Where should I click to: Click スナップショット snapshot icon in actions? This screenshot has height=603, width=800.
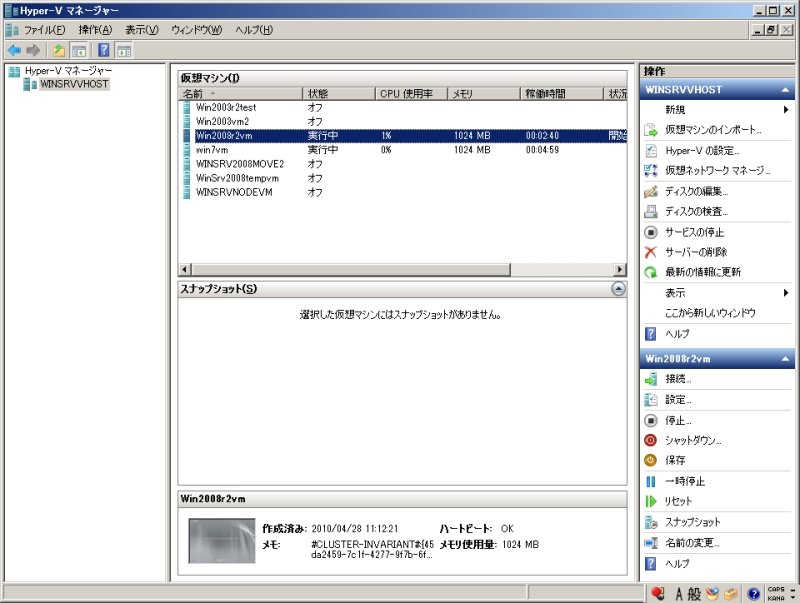[651, 522]
